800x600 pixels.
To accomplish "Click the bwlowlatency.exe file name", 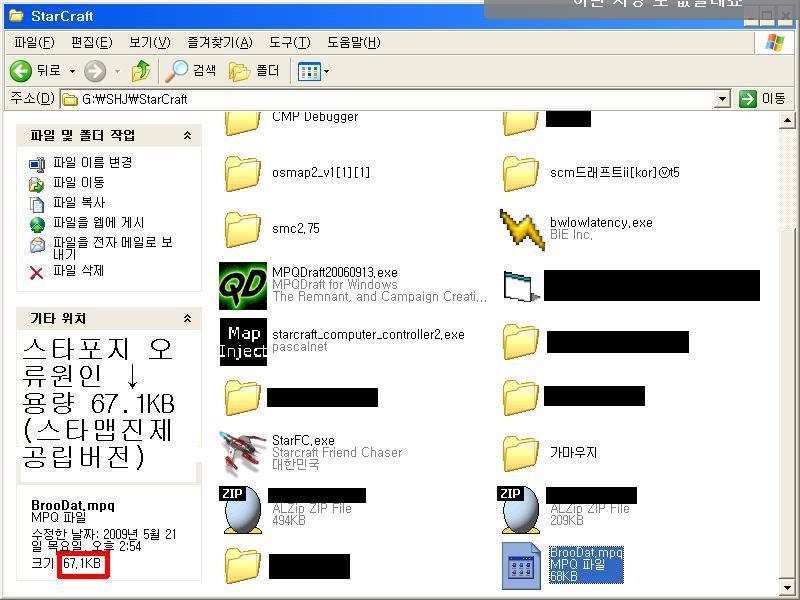I will 601,222.
